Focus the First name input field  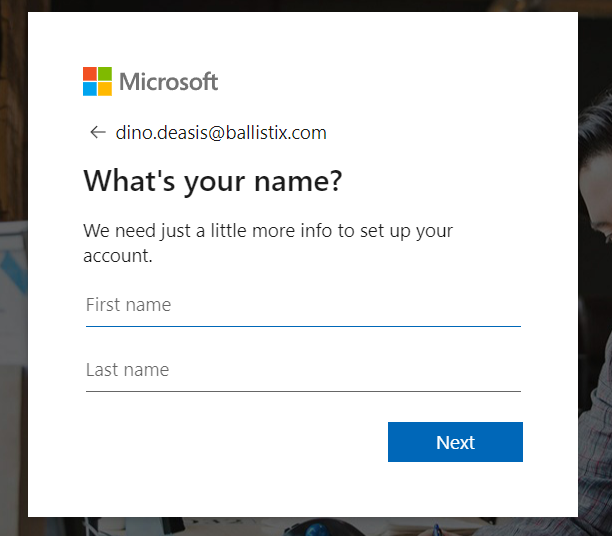coord(303,306)
